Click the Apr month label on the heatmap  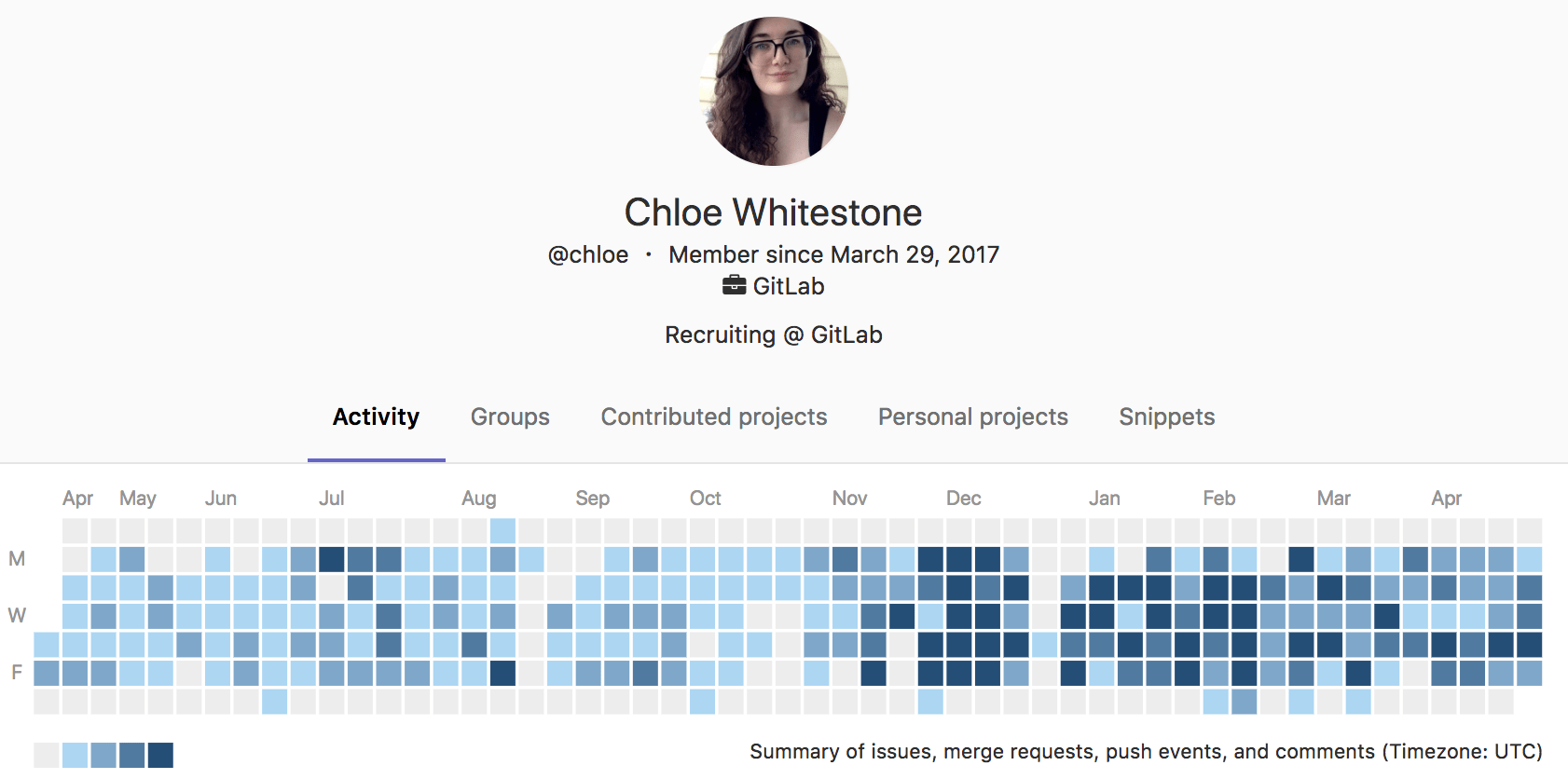point(77,498)
